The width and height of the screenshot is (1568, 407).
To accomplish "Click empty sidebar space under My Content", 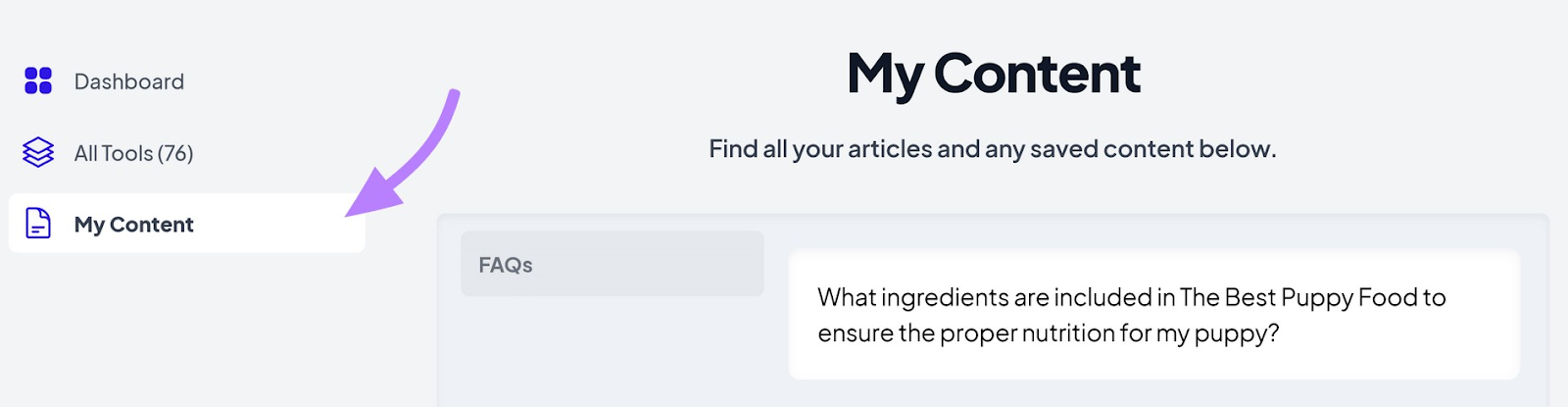I will pos(186,333).
